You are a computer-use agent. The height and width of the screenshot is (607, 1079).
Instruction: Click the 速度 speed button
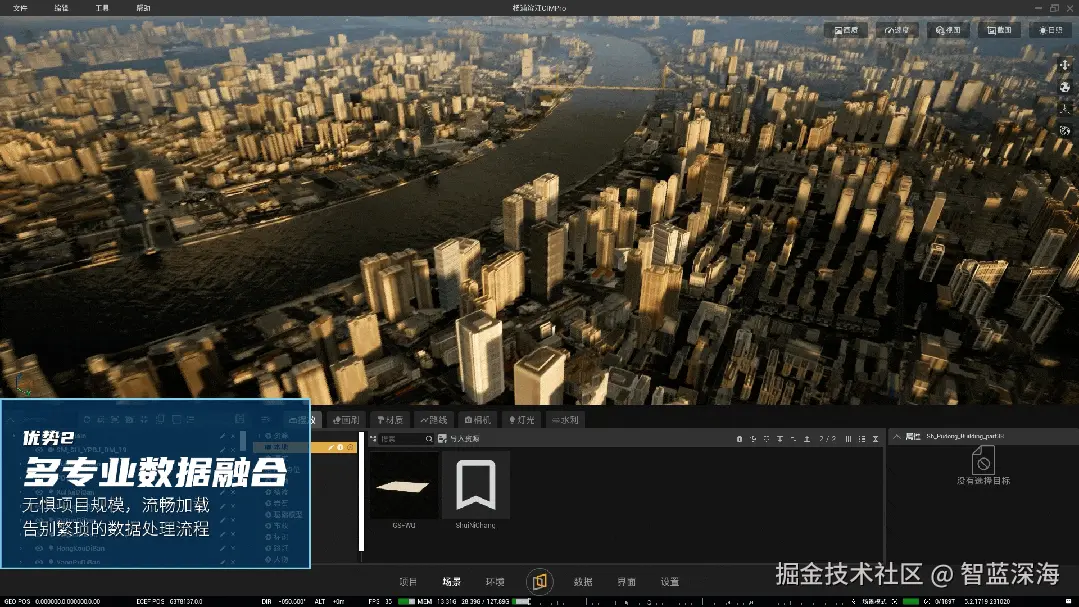pyautogui.click(x=897, y=30)
